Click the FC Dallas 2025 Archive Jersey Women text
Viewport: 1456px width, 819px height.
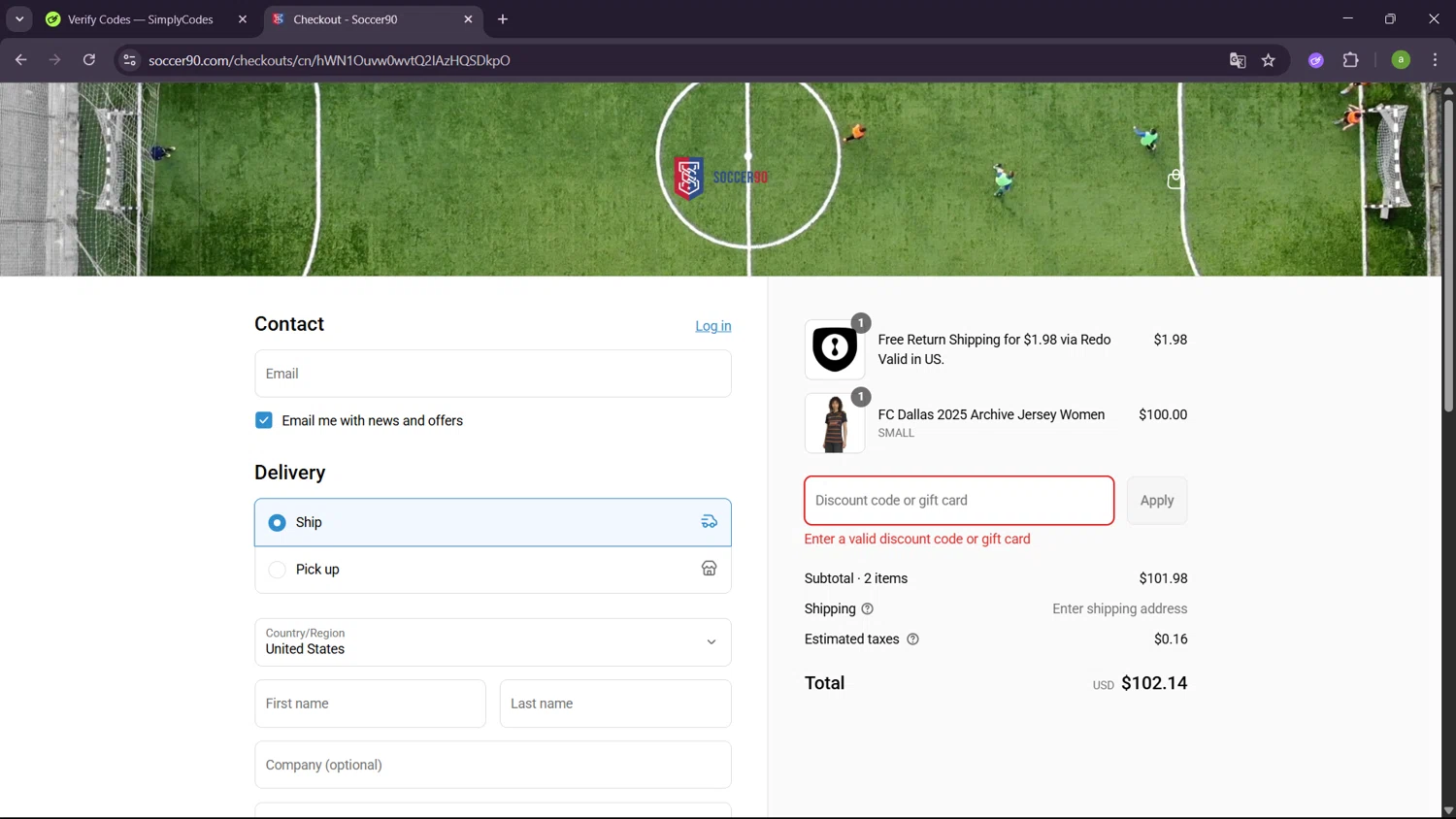[991, 414]
